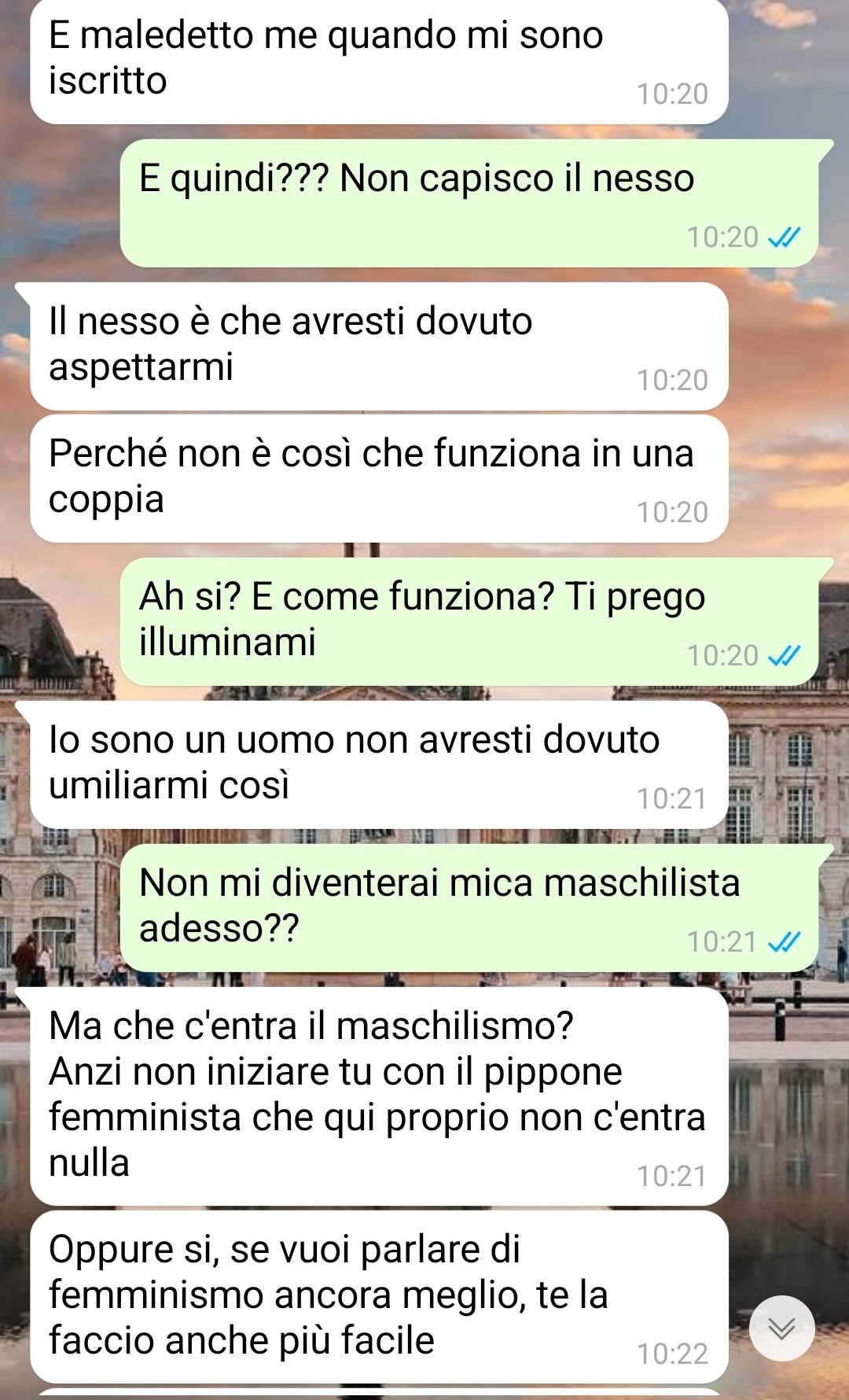
Task: Click the 10:21 timestamp on 'umiliarmi così' message
Action: [672, 798]
